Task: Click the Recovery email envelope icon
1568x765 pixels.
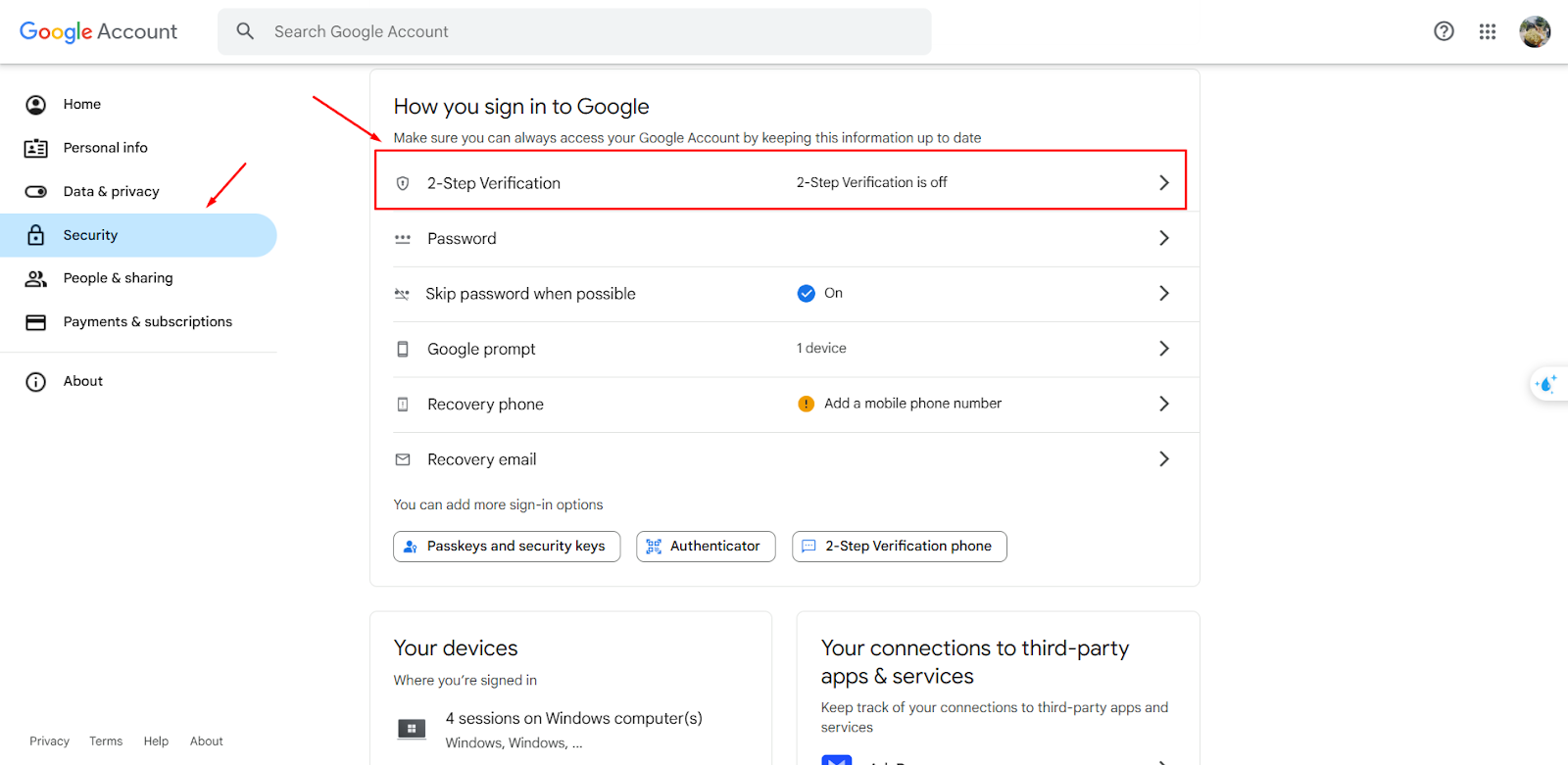Action: [x=403, y=459]
